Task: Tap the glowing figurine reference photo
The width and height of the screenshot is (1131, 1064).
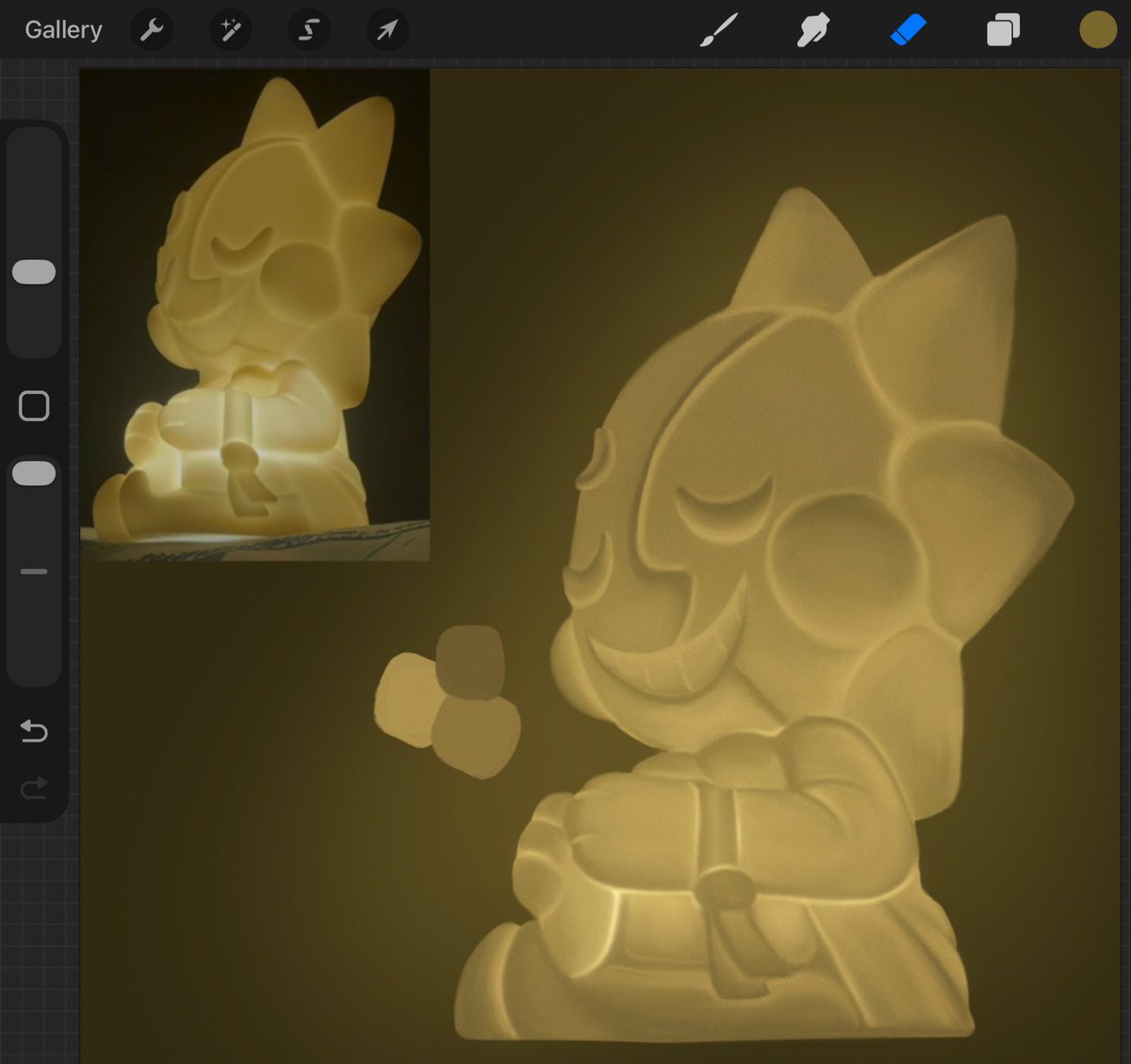Action: pos(254,316)
